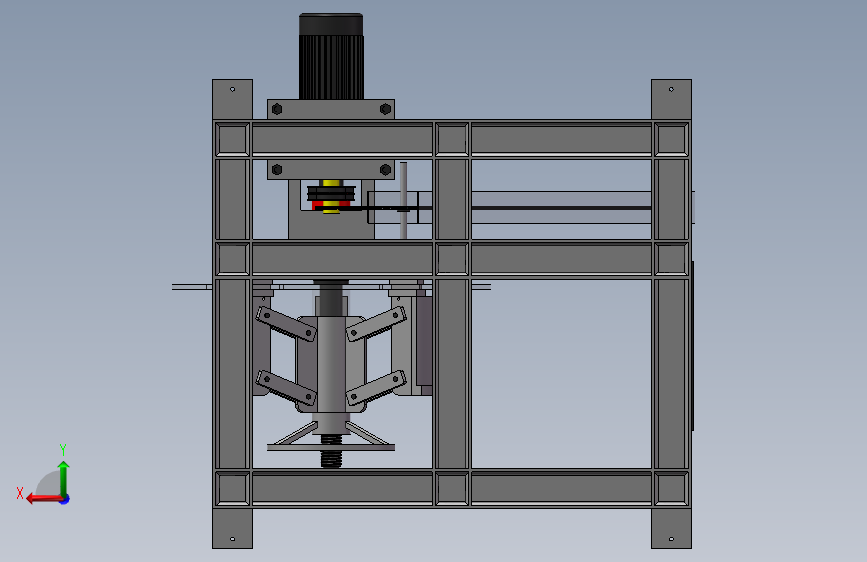Viewport: 867px width, 562px height.
Task: Select the threaded screw at the mechanism bottom
Action: (331, 459)
